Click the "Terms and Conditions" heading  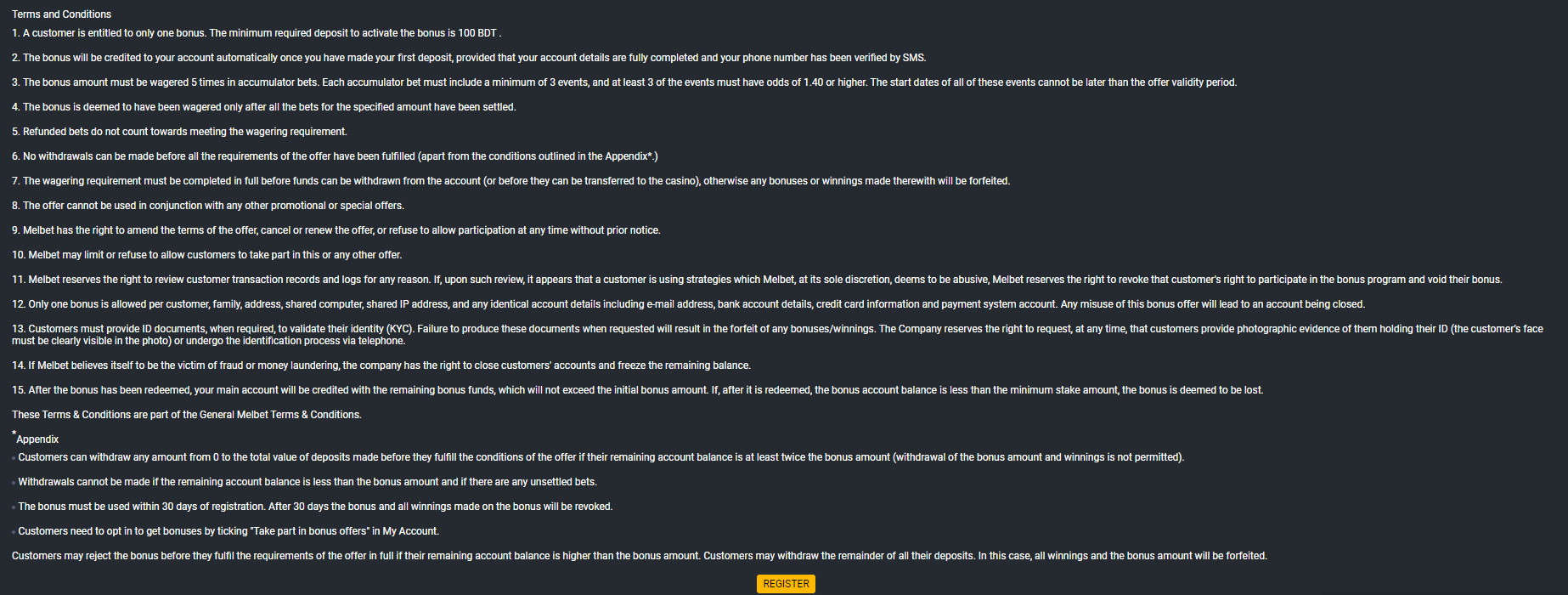click(61, 14)
